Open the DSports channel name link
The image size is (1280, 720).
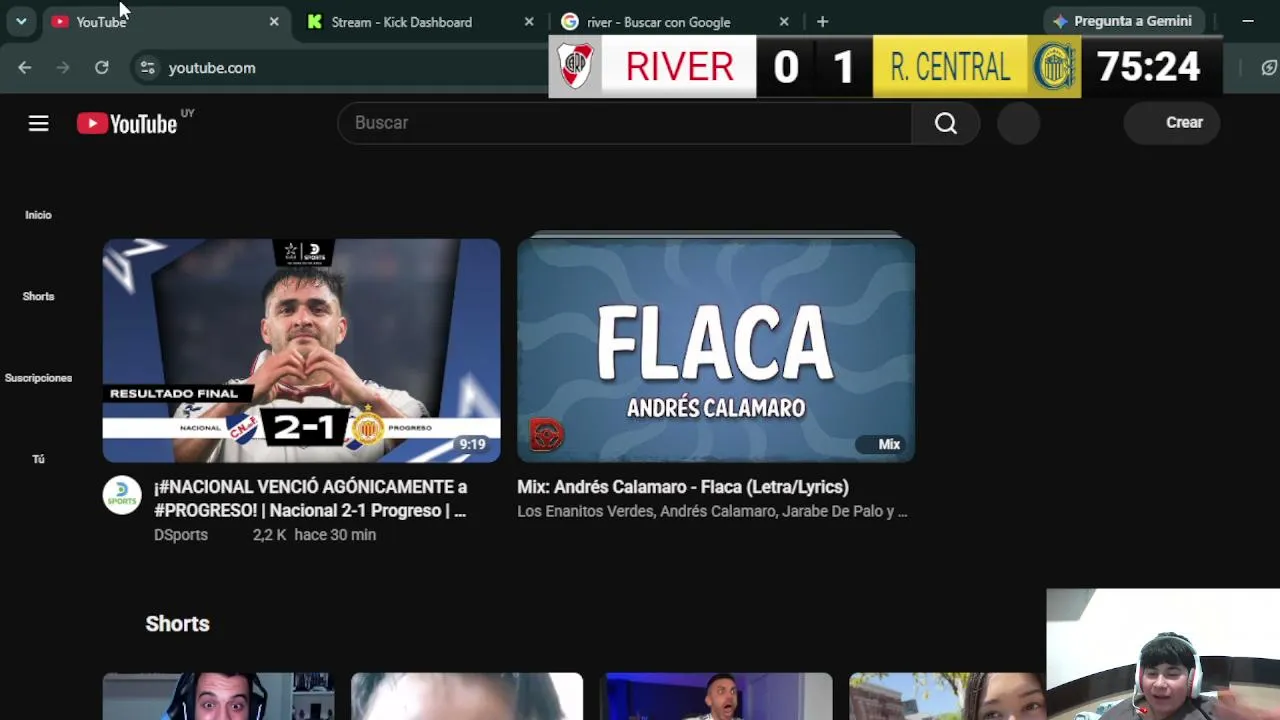click(x=181, y=535)
